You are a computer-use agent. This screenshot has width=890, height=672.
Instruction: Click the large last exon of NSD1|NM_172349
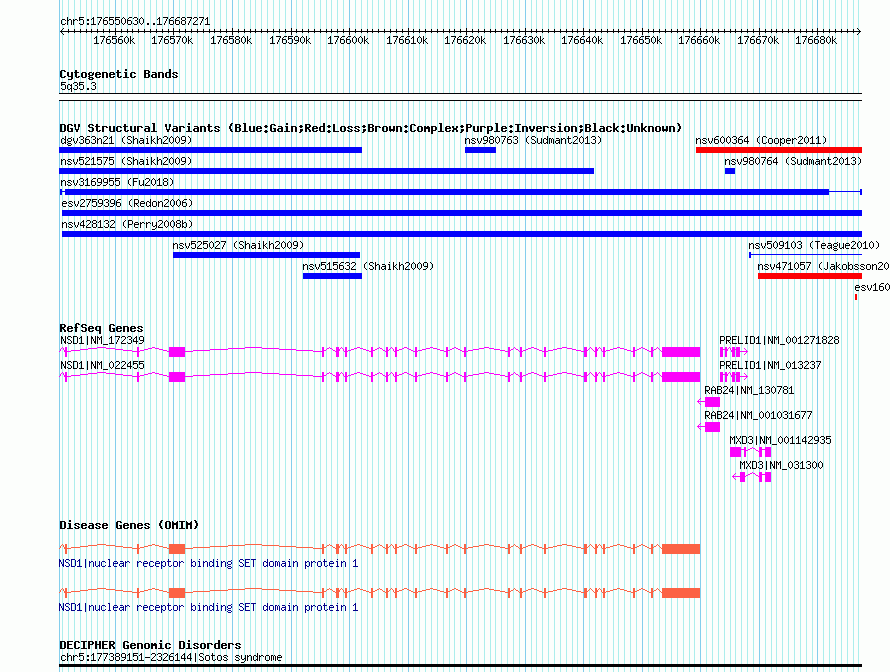[x=681, y=352]
